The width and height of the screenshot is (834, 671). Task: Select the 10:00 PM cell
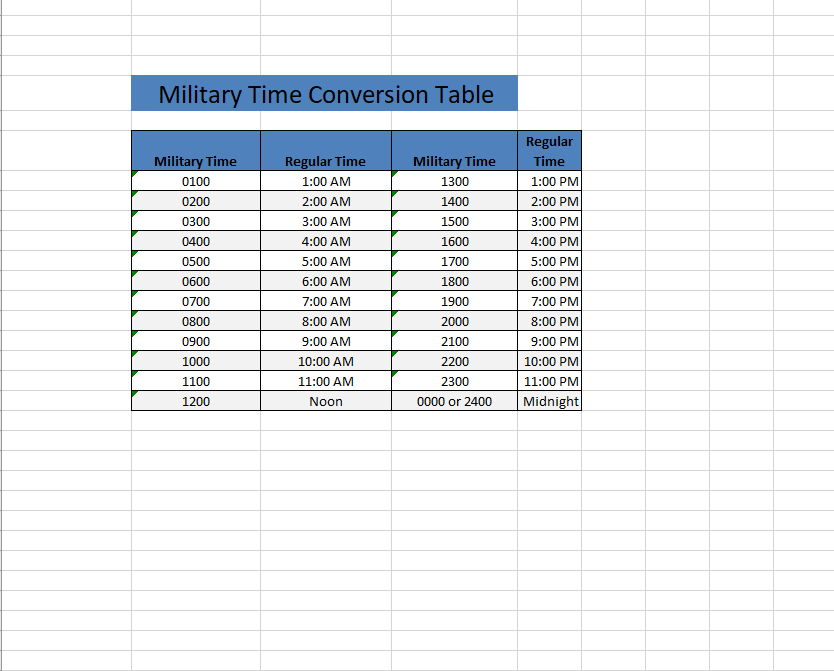pos(549,361)
